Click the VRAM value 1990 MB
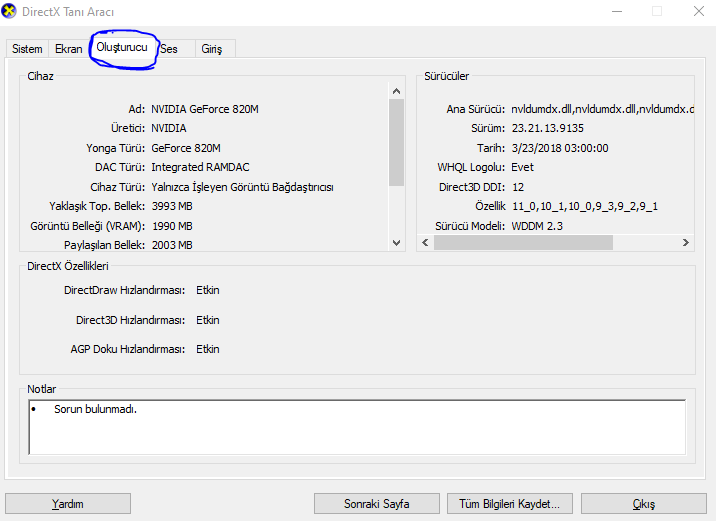 coord(172,226)
